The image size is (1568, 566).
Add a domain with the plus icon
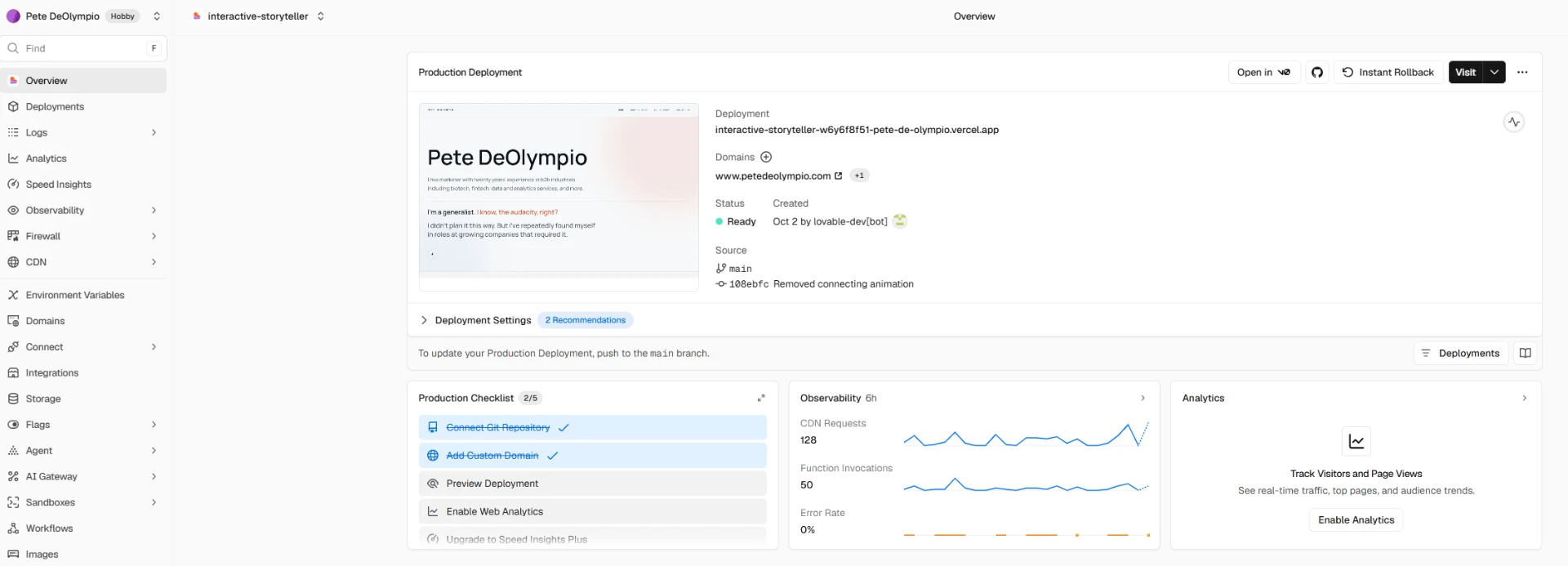pos(766,157)
